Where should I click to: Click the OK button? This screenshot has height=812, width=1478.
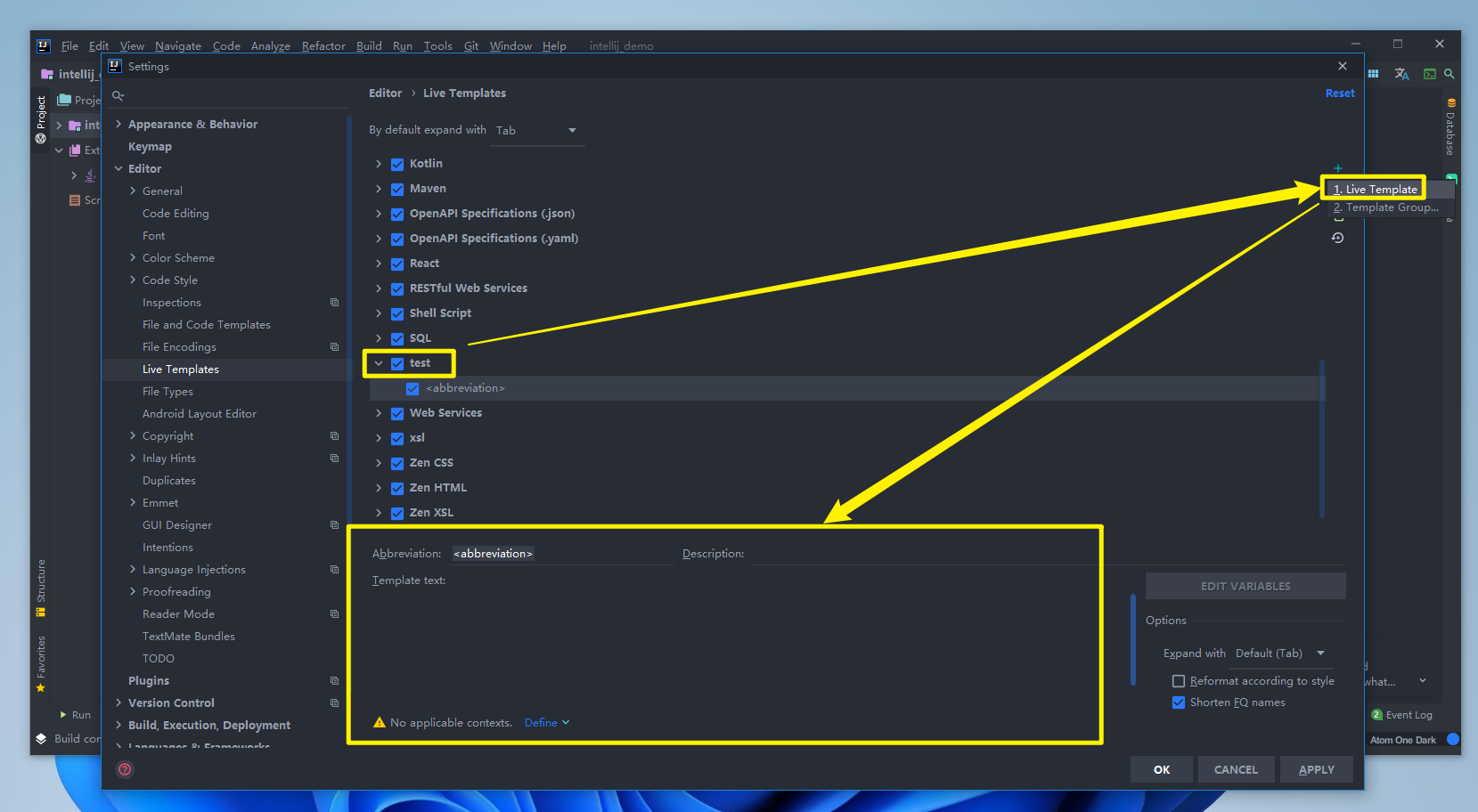point(1162,769)
